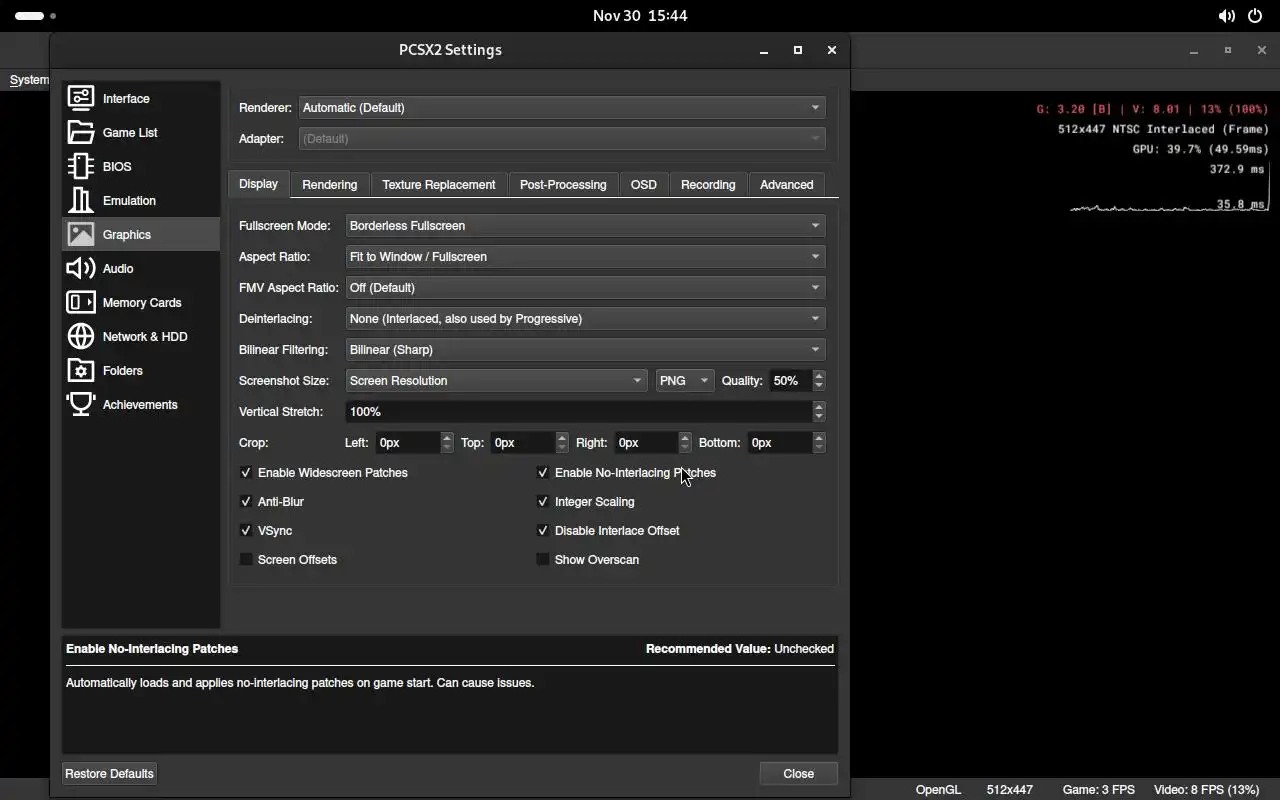Click the disabled Adapter dropdown
This screenshot has width=1280, height=800.
coord(562,138)
